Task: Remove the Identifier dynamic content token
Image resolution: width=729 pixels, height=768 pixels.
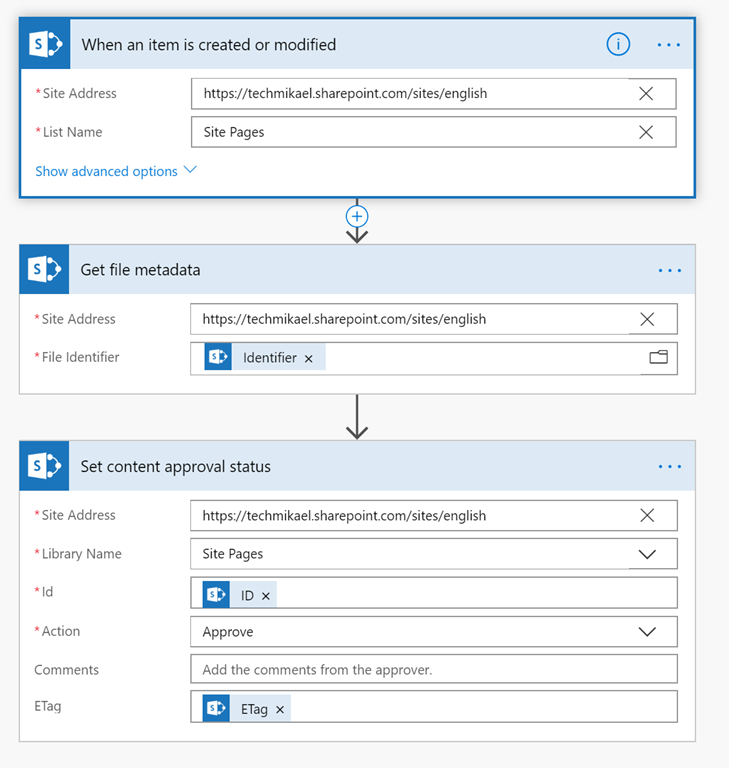Action: click(x=309, y=359)
